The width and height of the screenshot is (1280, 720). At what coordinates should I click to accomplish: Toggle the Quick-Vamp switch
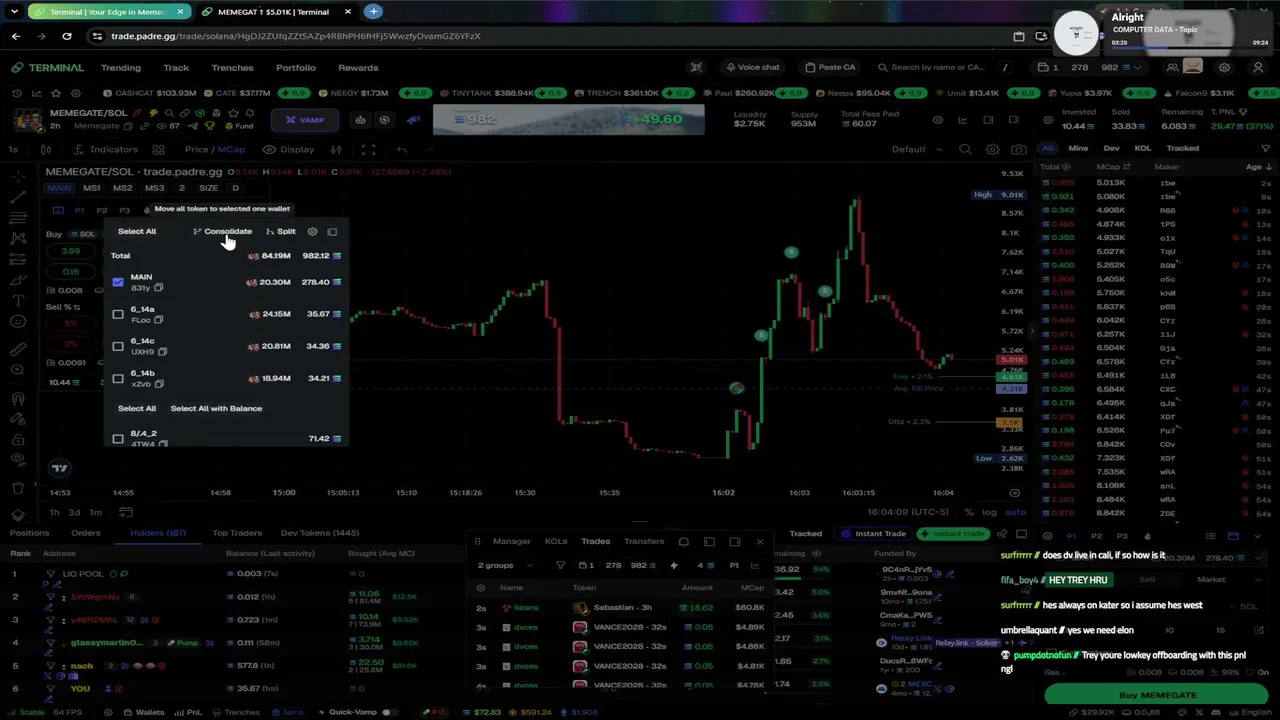pyautogui.click(x=387, y=712)
